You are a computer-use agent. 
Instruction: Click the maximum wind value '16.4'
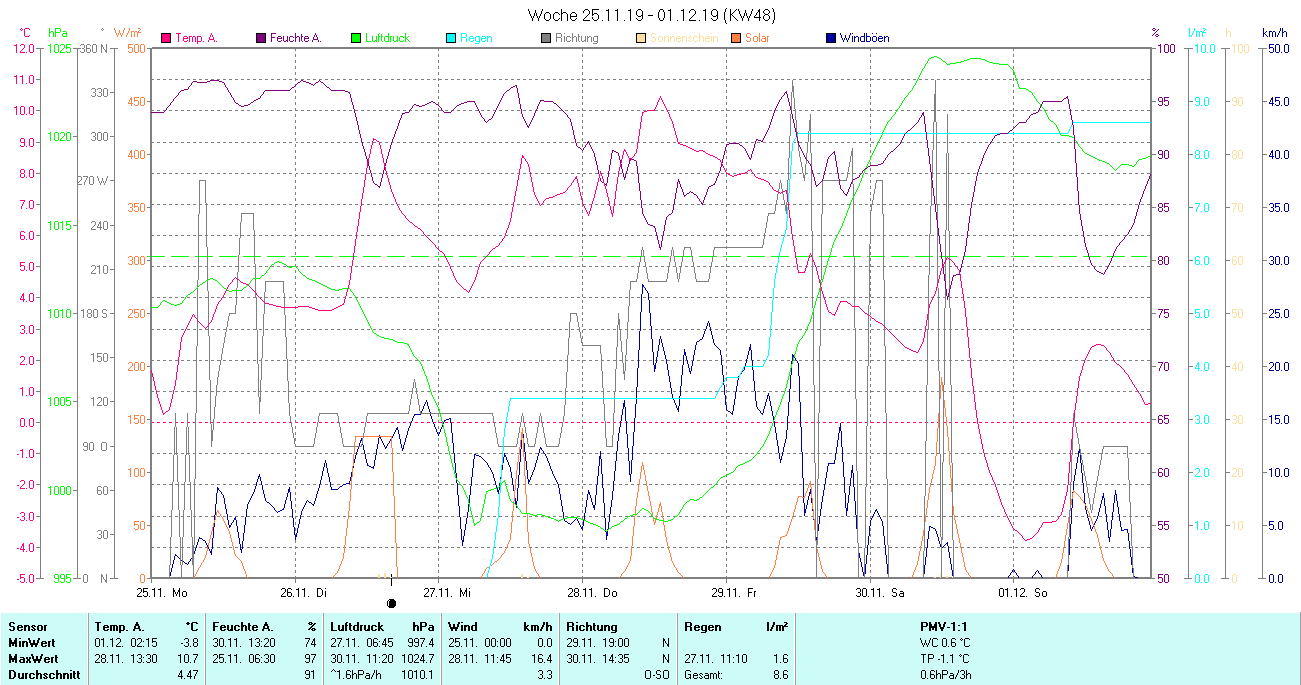click(x=541, y=659)
